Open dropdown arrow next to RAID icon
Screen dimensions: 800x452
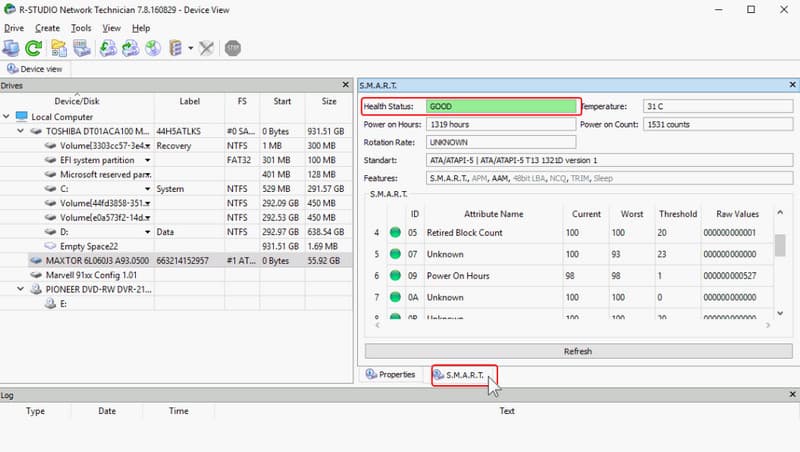coord(190,48)
